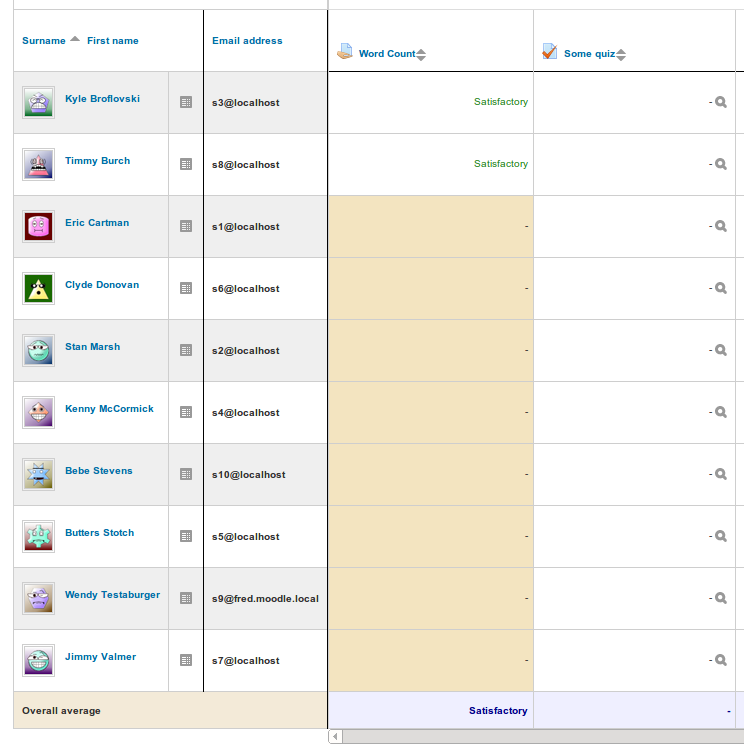This screenshot has width=744, height=753.
Task: Open grade report icon for Kyle Broflovski
Action: tap(186, 102)
